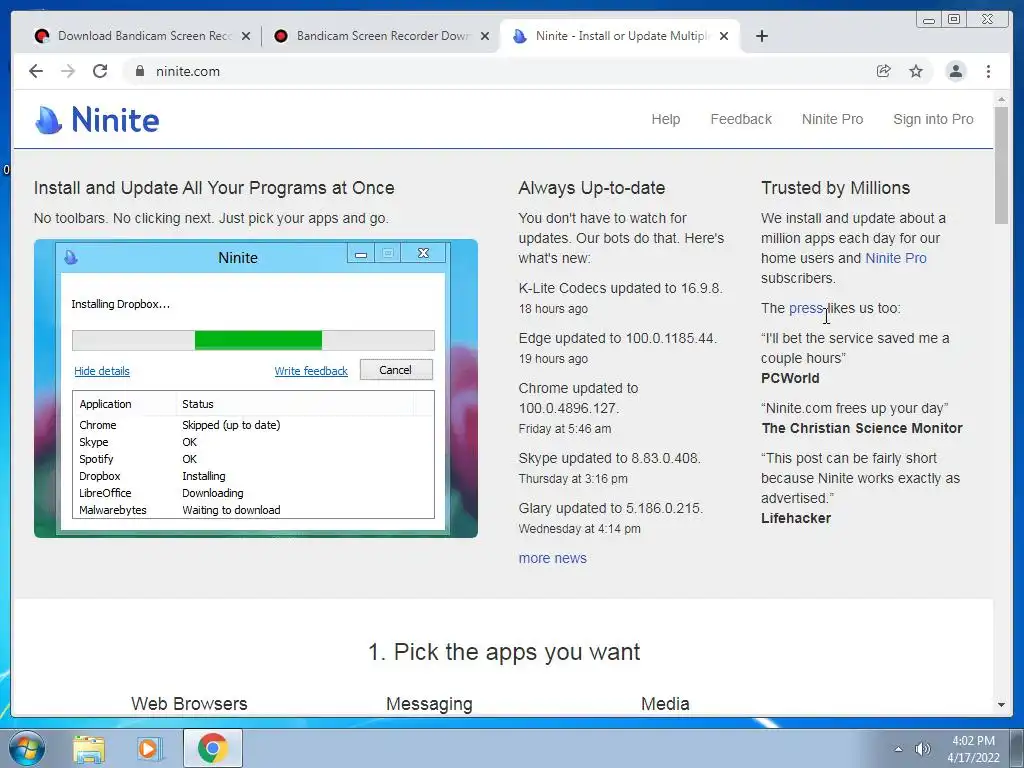Open the share page icon in address bar
Viewport: 1024px width, 768px height.
884,71
